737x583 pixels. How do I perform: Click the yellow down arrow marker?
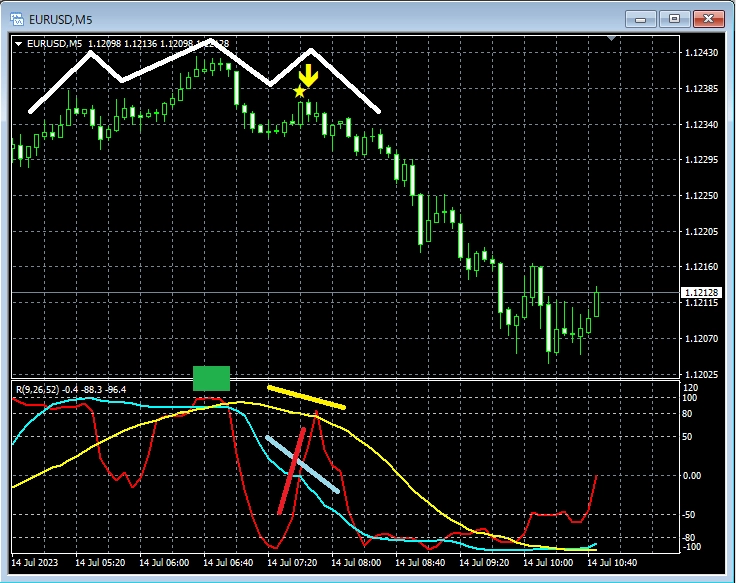coord(310,74)
